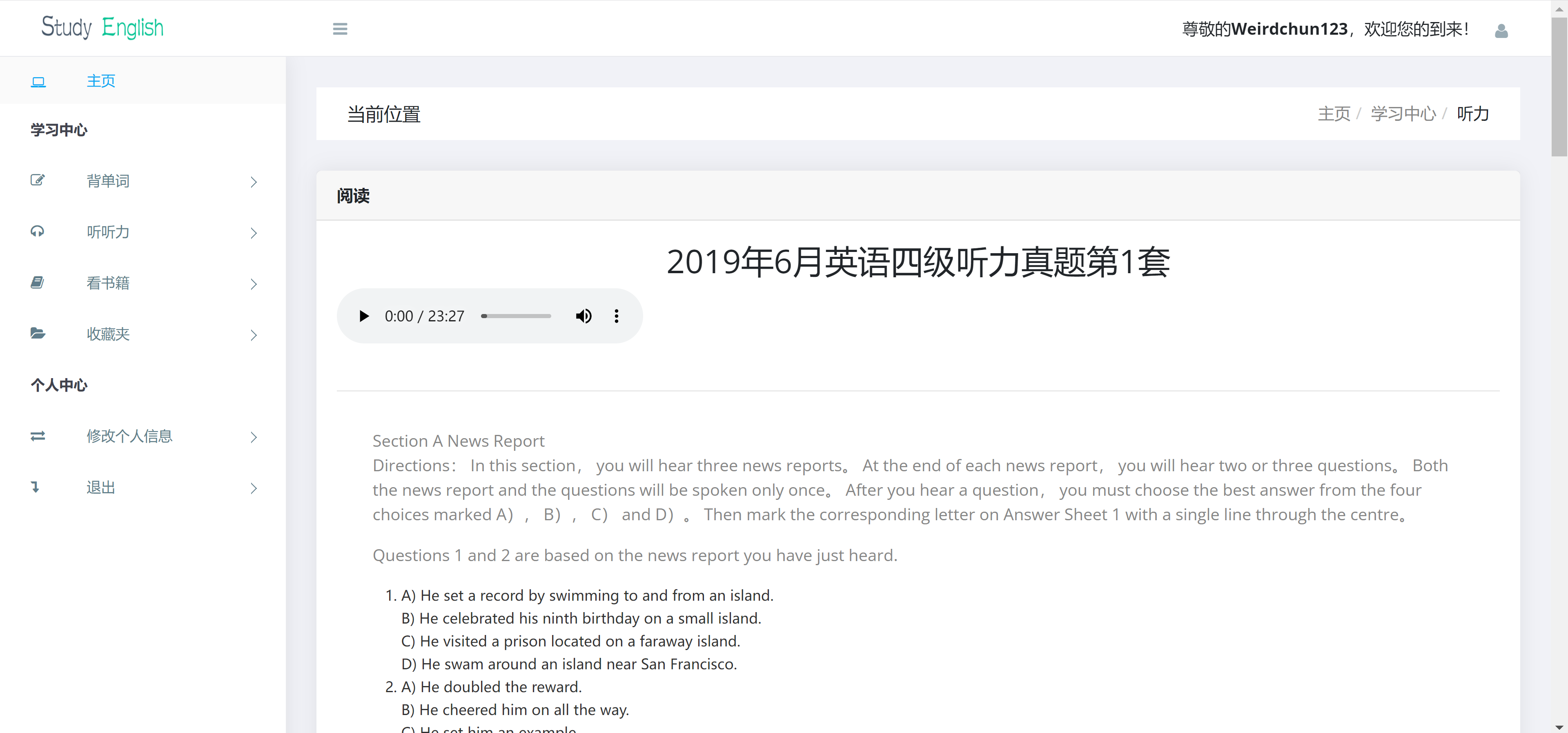This screenshot has height=733, width=1568.
Task: Click the open folder icon next to 收藏夹
Action: pos(37,333)
